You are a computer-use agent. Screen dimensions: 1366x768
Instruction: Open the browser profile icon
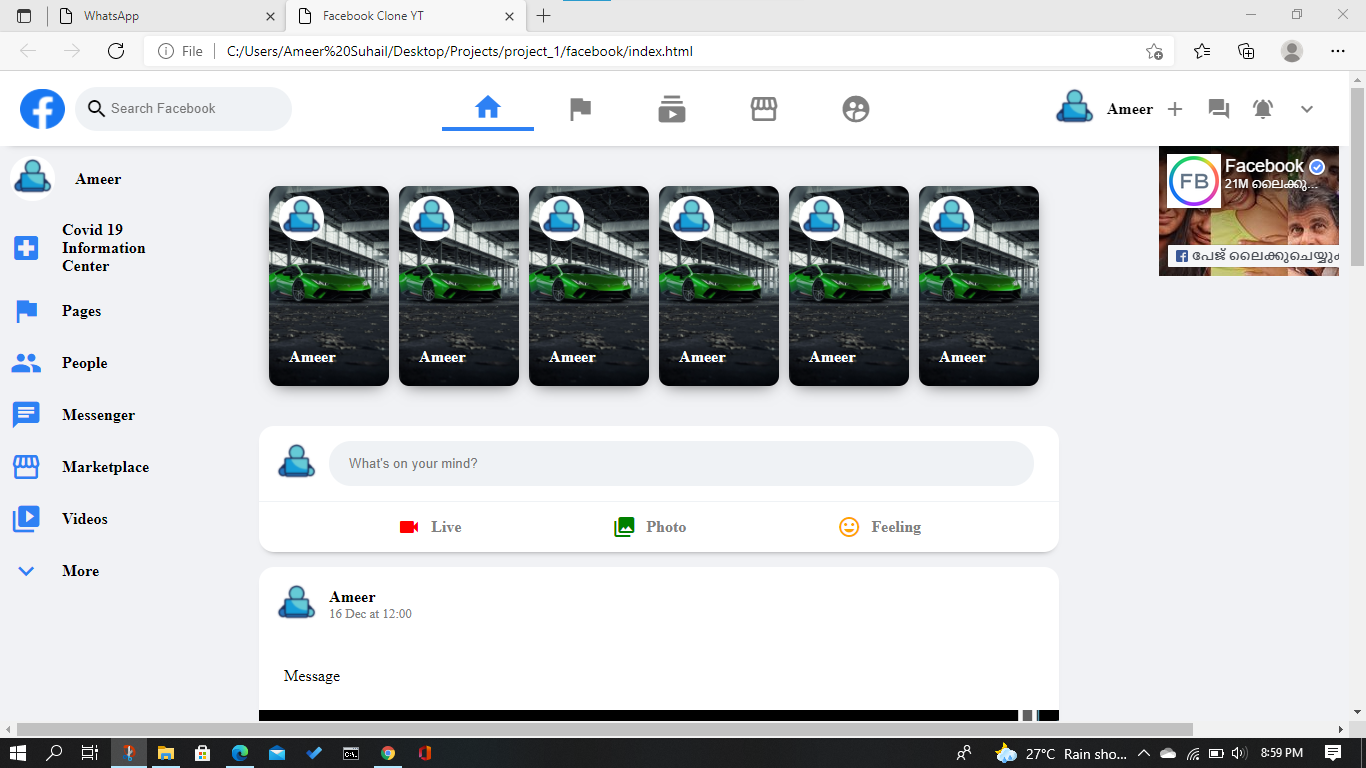click(x=1292, y=51)
